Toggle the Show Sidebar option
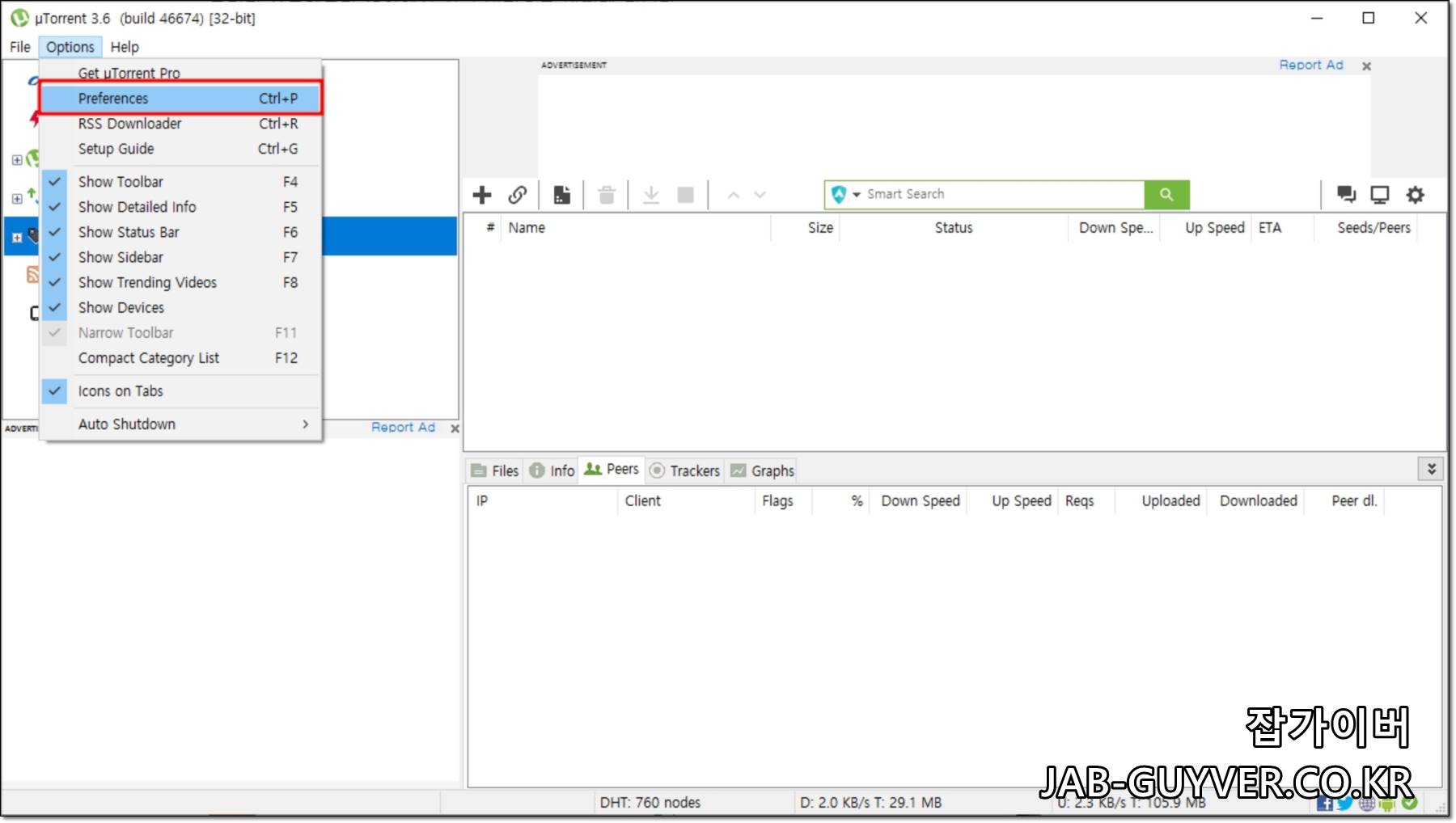Image resolution: width=1456 pixels, height=823 pixels. [181, 257]
